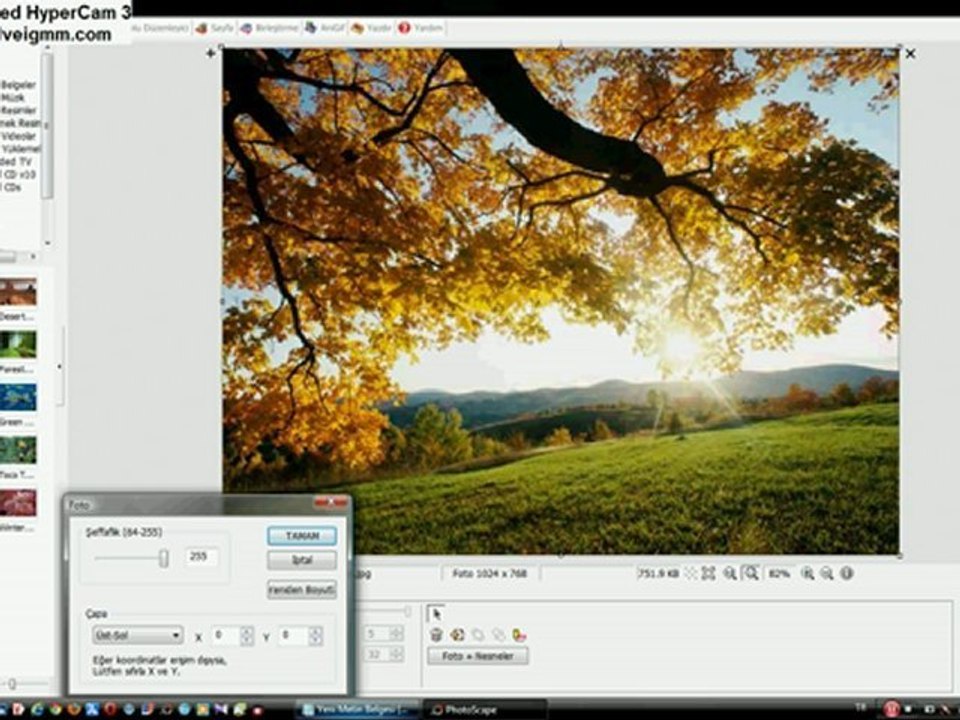Click the Foto + Nesneler button
This screenshot has width=960, height=720.
pos(478,656)
